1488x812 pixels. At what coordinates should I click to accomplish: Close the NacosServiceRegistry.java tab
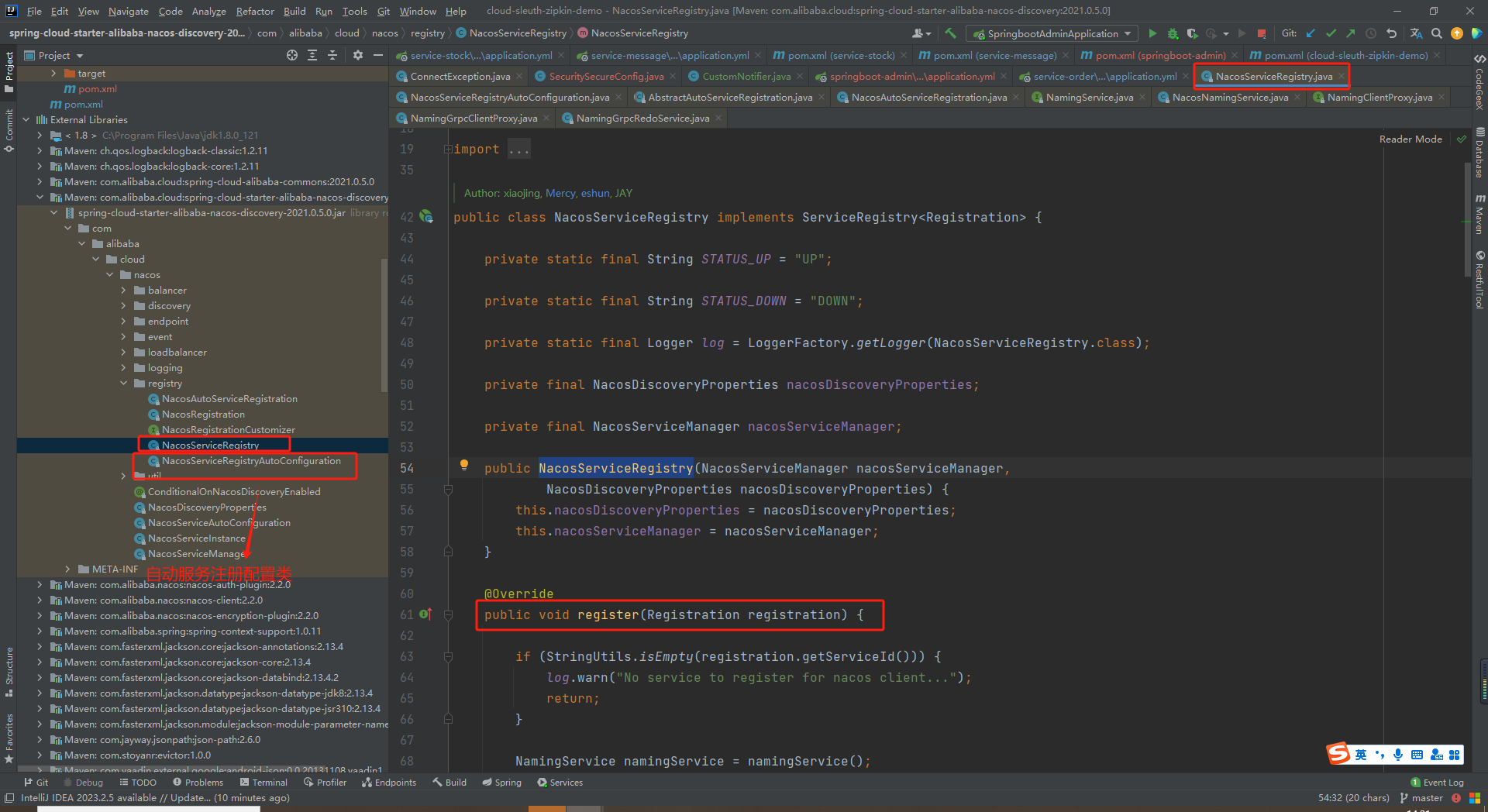pyautogui.click(x=1342, y=77)
